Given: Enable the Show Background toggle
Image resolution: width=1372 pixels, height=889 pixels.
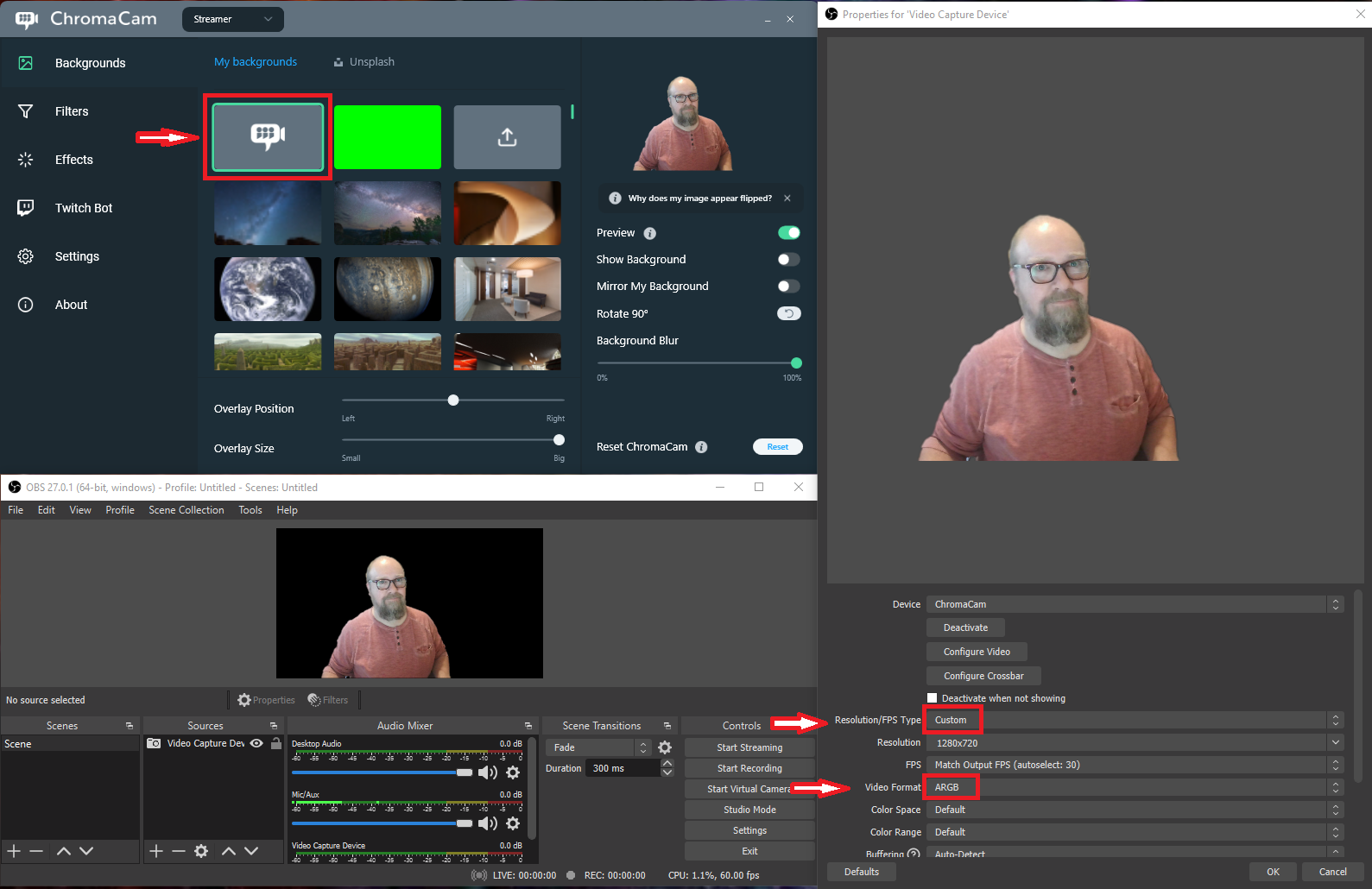Looking at the screenshot, I should point(788,260).
